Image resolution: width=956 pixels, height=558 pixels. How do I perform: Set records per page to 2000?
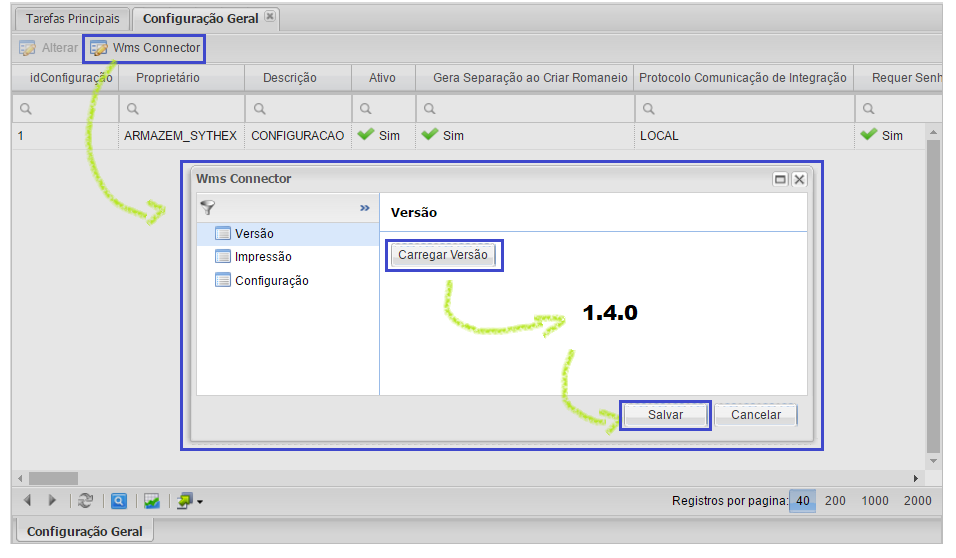click(918, 501)
